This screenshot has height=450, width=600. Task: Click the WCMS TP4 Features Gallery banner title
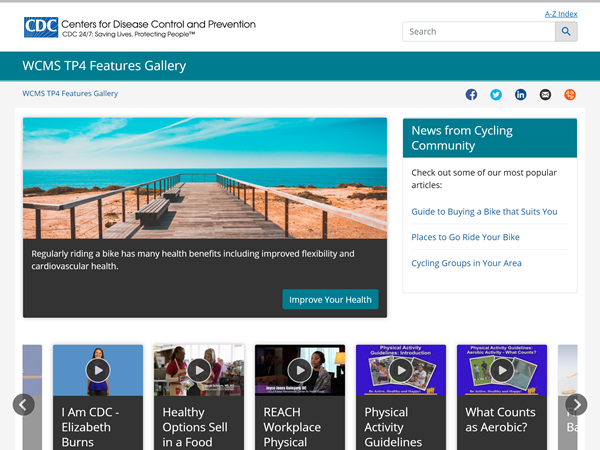point(104,66)
